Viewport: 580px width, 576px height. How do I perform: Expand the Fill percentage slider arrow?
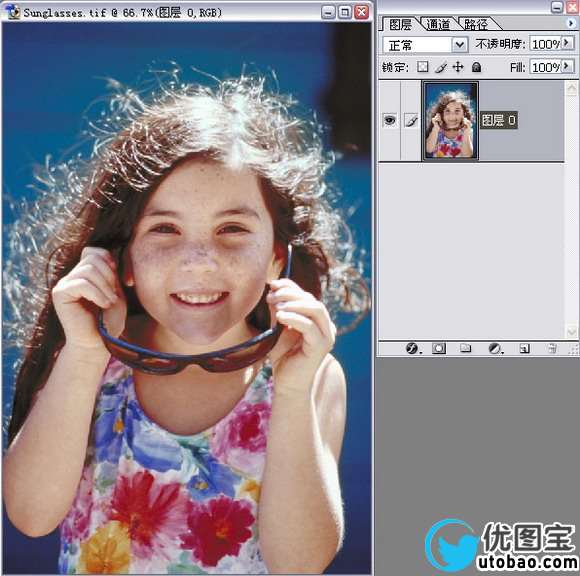(x=567, y=67)
